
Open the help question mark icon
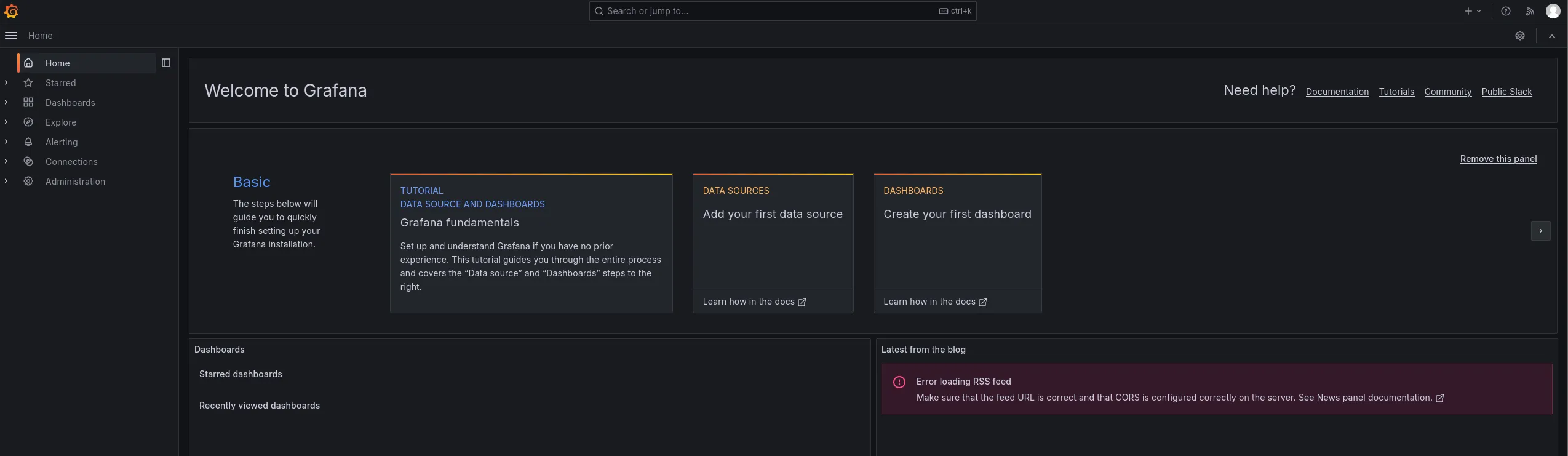1505,11
